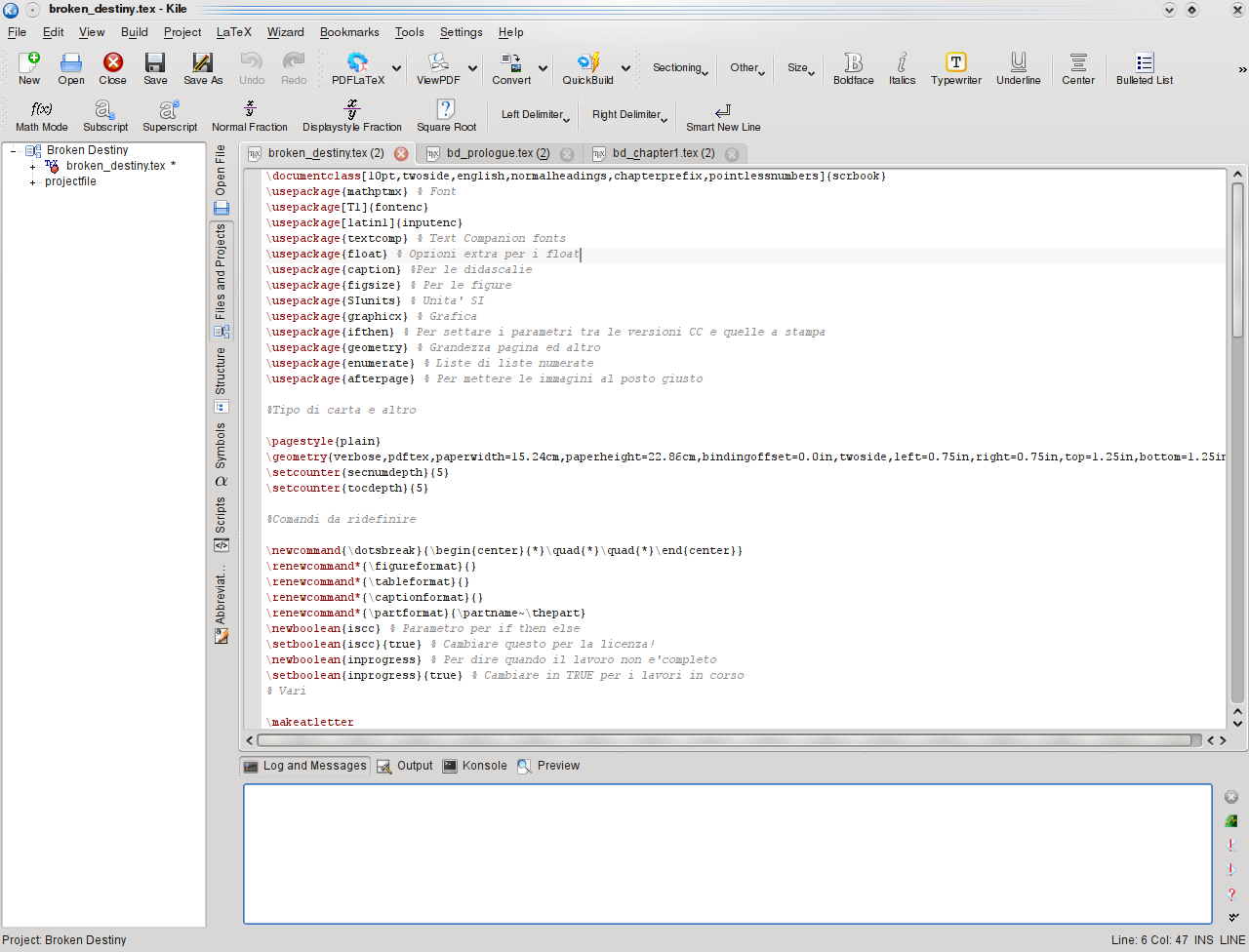Insert a Square Root
Image resolution: width=1249 pixels, height=952 pixels.
click(x=446, y=115)
